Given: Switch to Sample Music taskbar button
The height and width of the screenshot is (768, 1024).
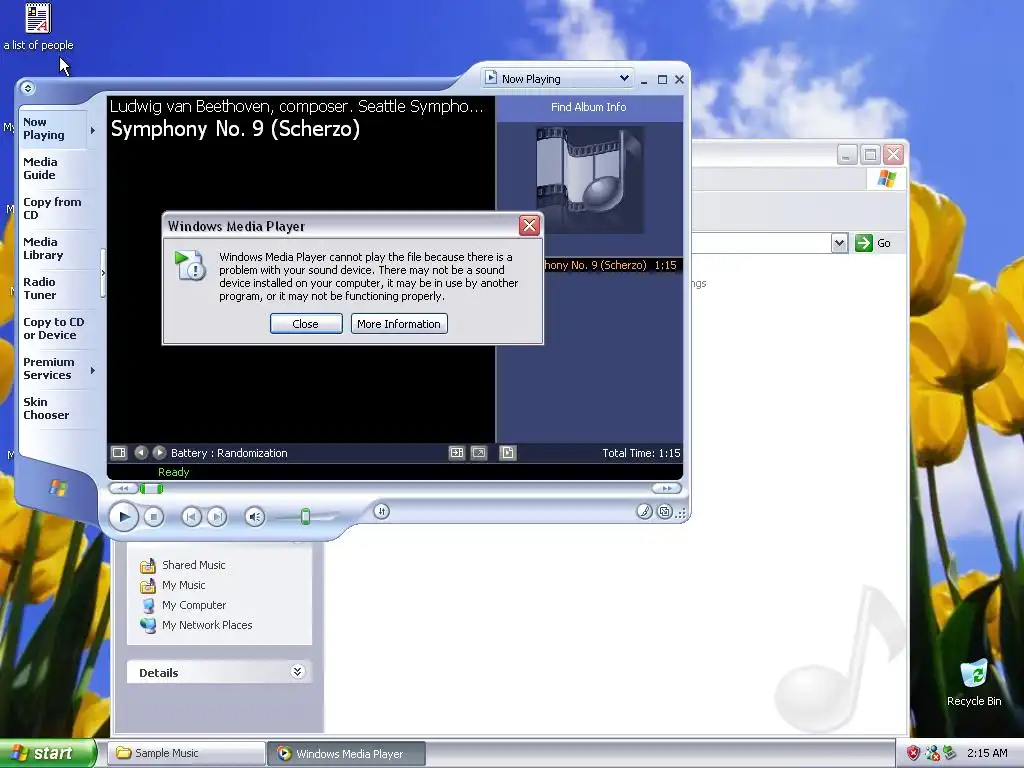Looking at the screenshot, I should (186, 754).
